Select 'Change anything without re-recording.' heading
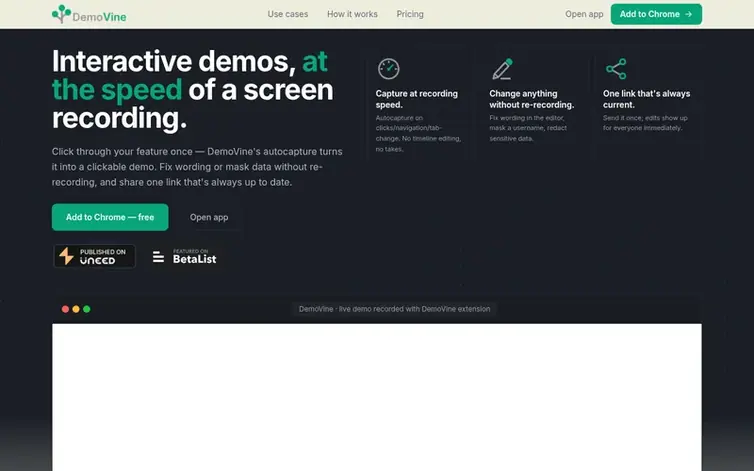The image size is (754, 471). 531,99
